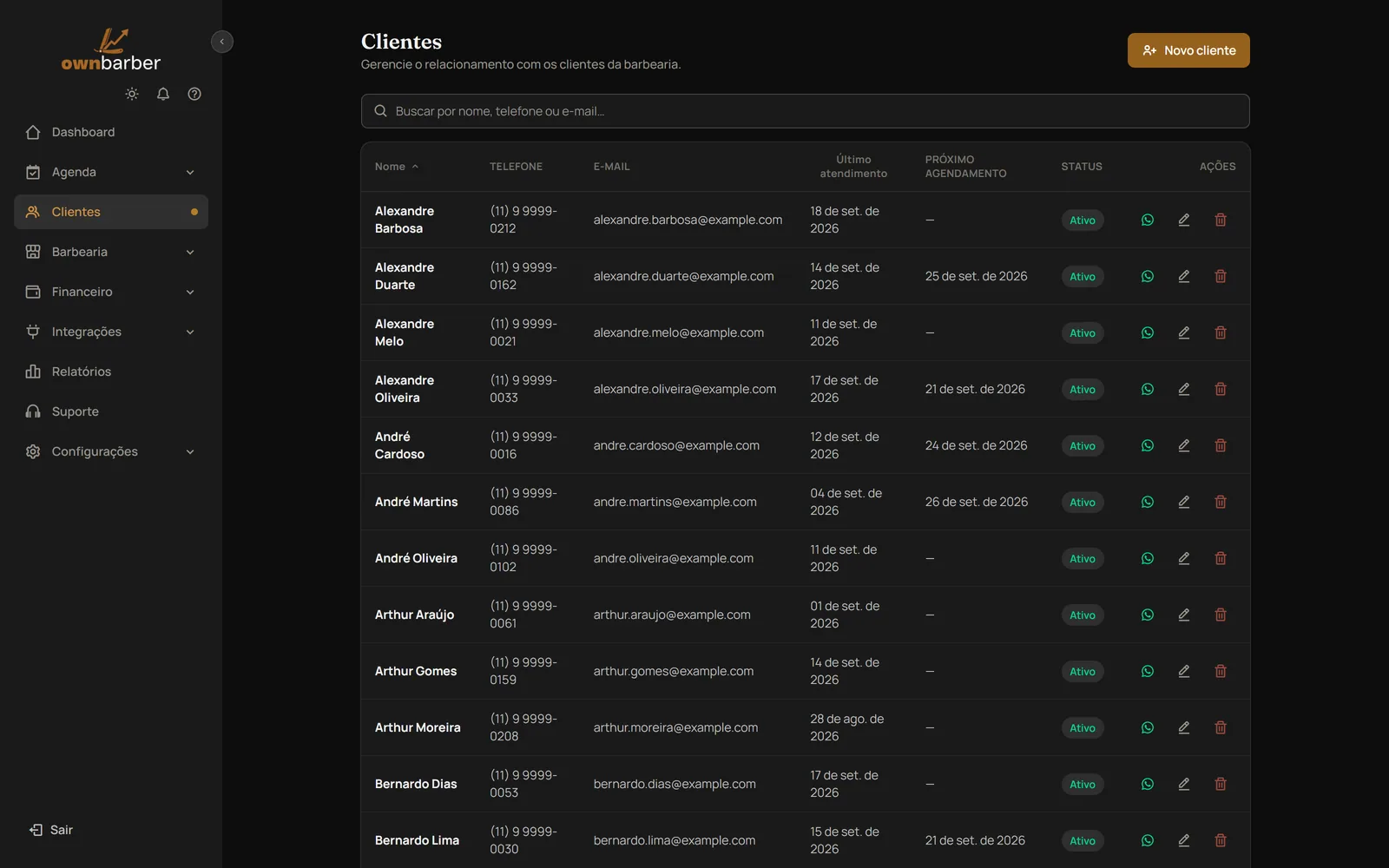Sort the table by Nome column
The width and height of the screenshot is (1389, 868).
(397, 167)
